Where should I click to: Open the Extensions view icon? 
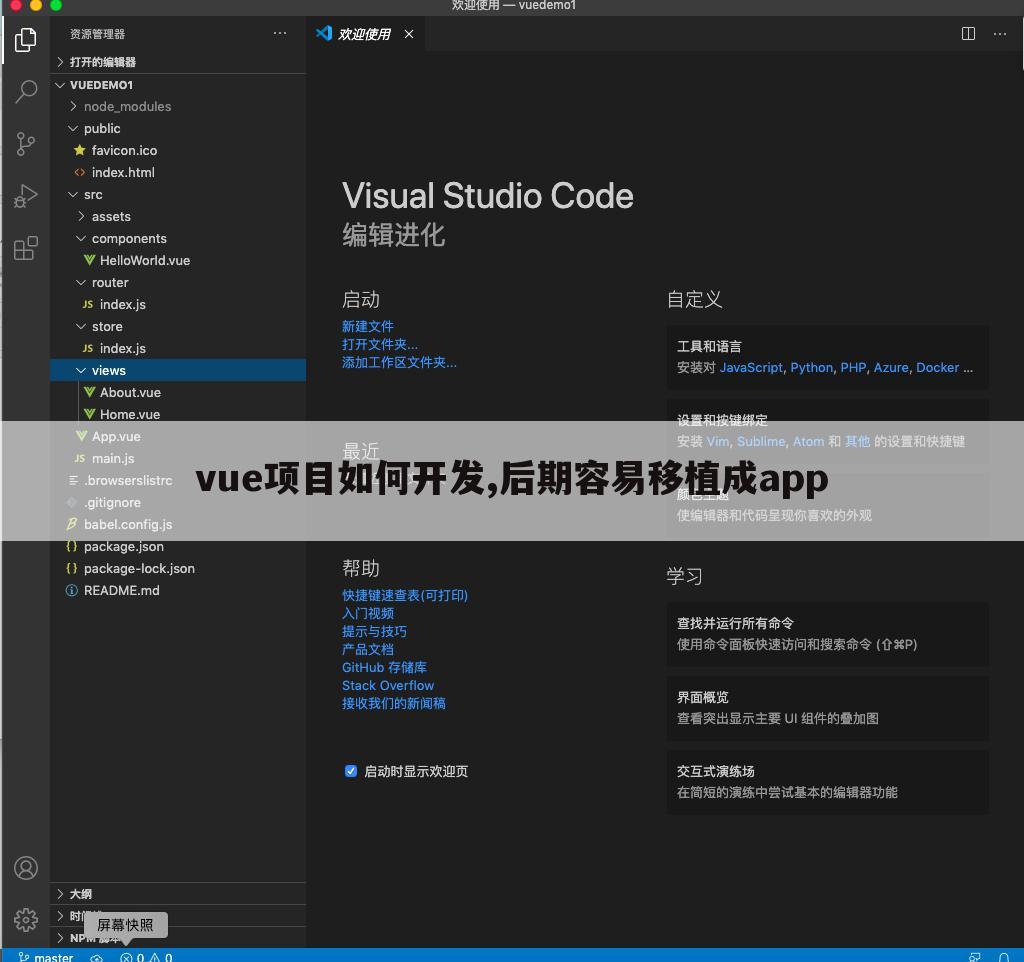pos(25,248)
